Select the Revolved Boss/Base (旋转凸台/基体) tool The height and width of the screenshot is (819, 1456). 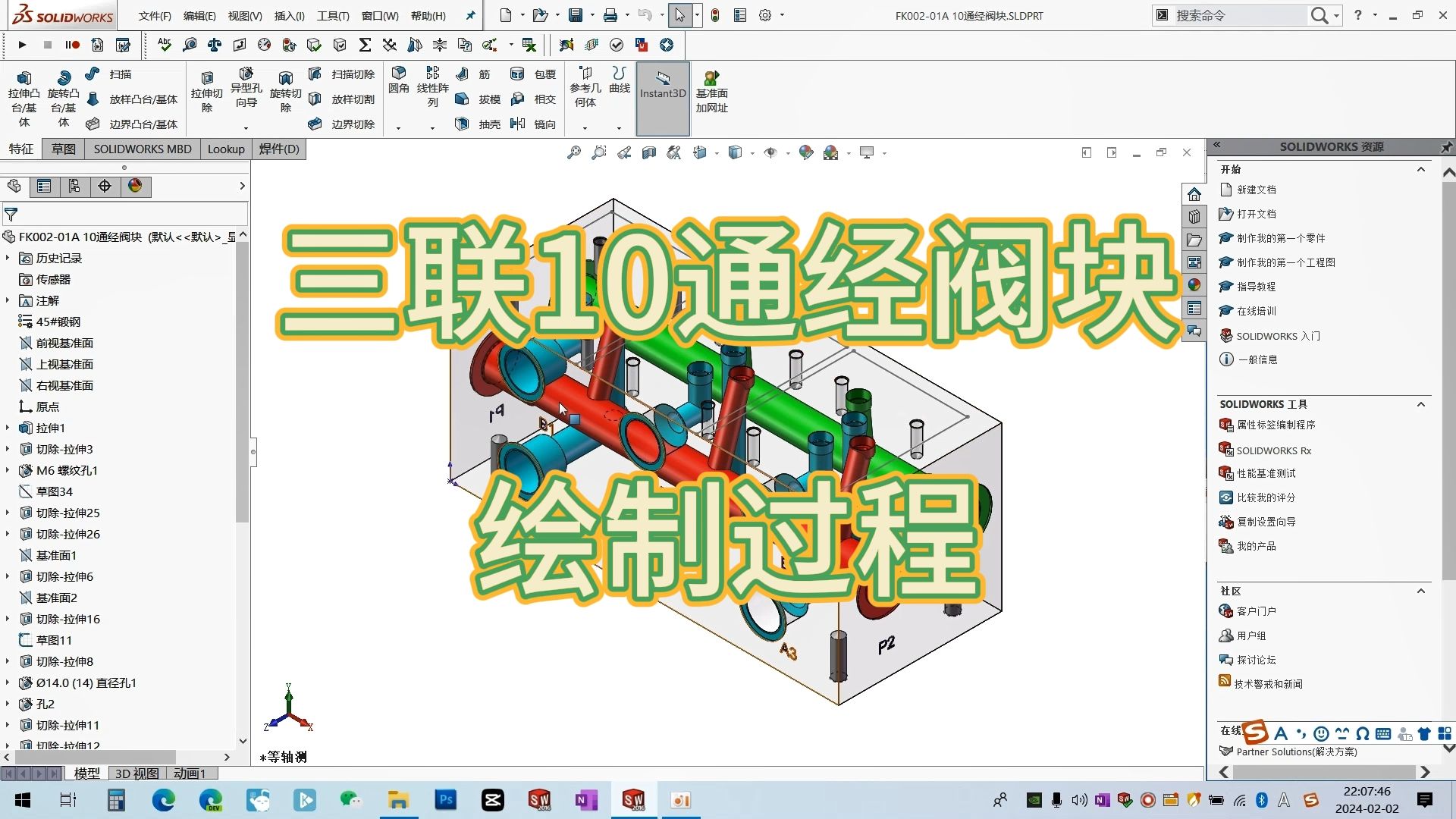click(63, 99)
